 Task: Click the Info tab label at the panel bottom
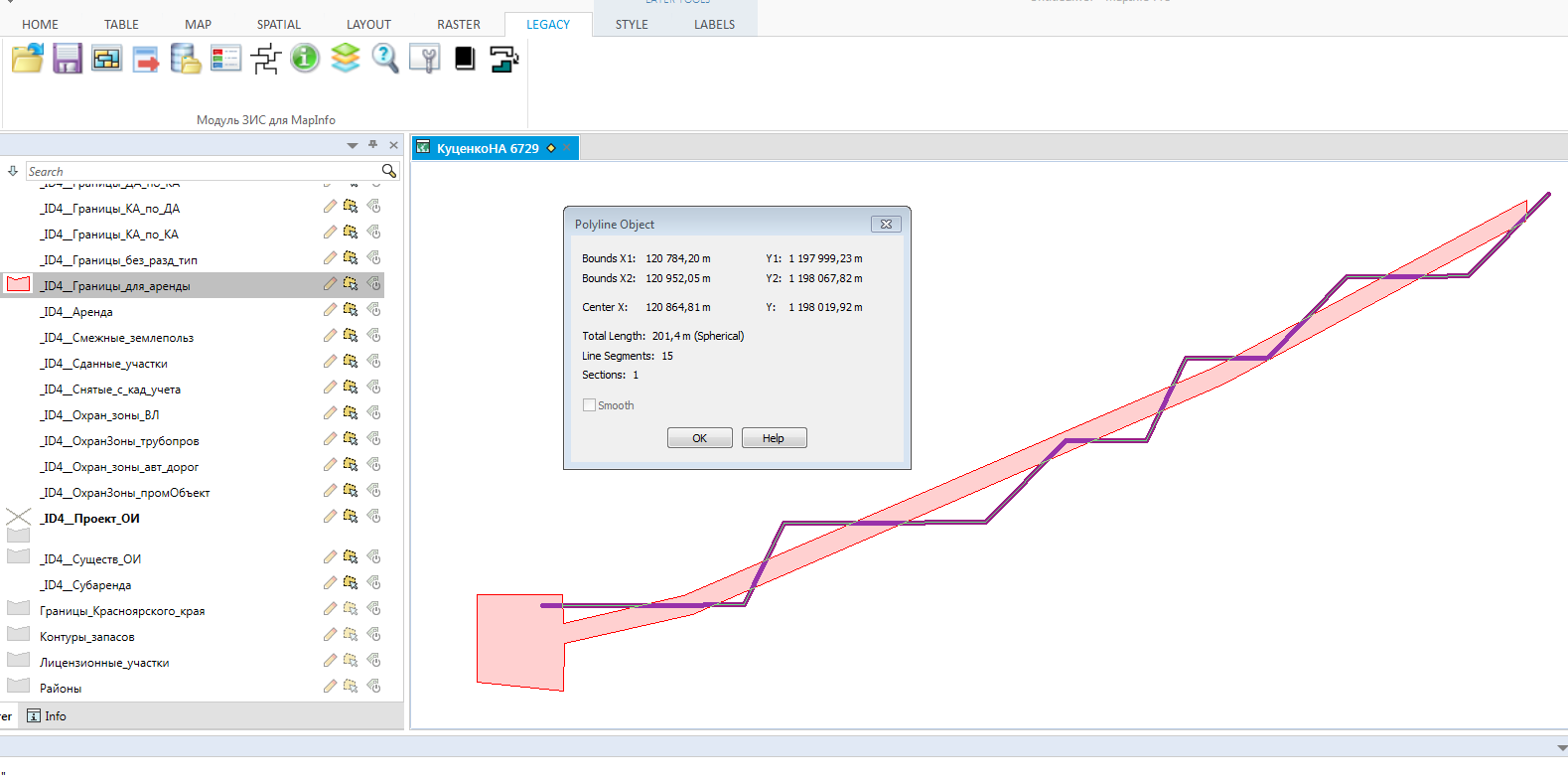[56, 715]
